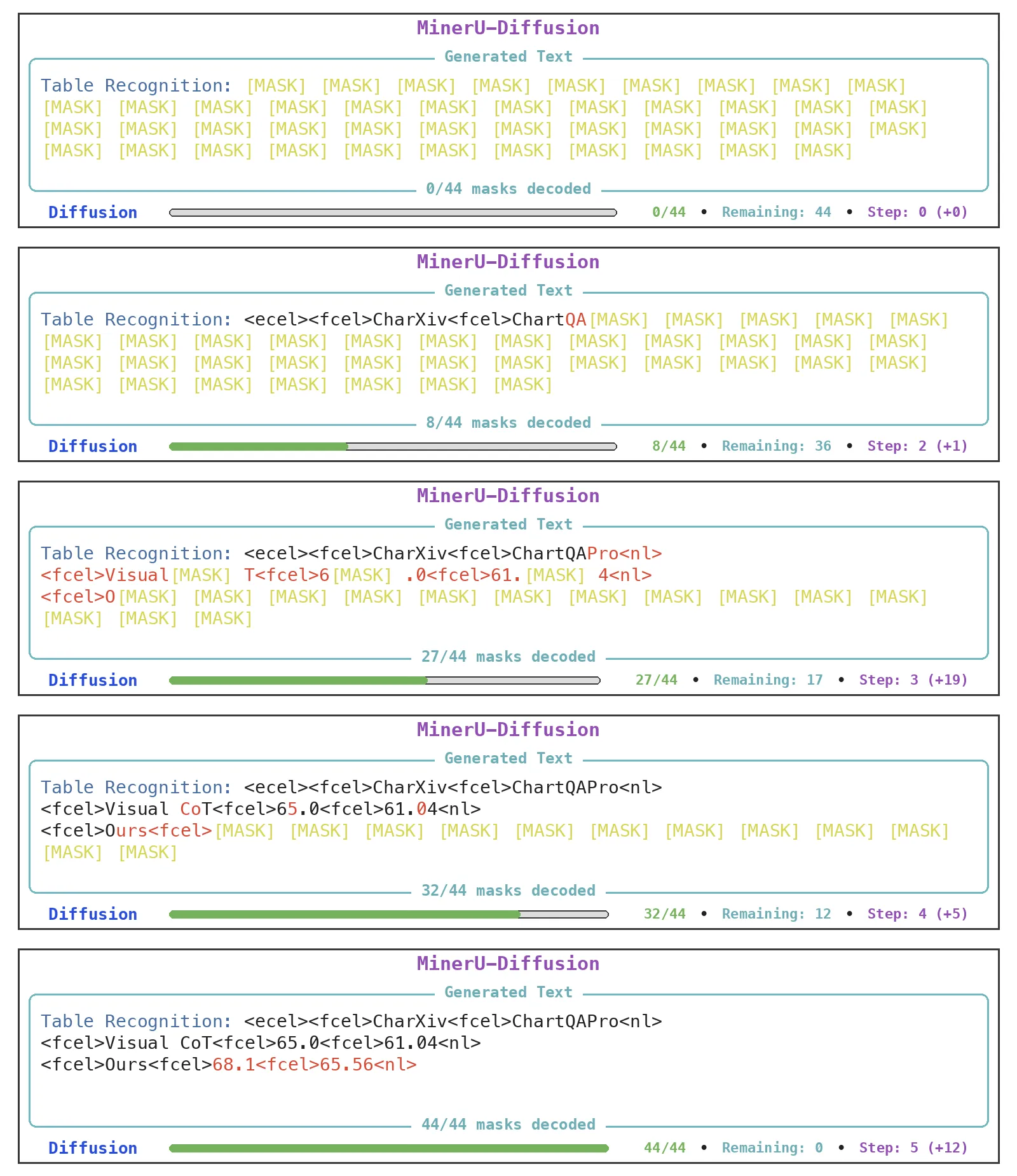Select the "32/44 masks decoded" label

click(508, 891)
